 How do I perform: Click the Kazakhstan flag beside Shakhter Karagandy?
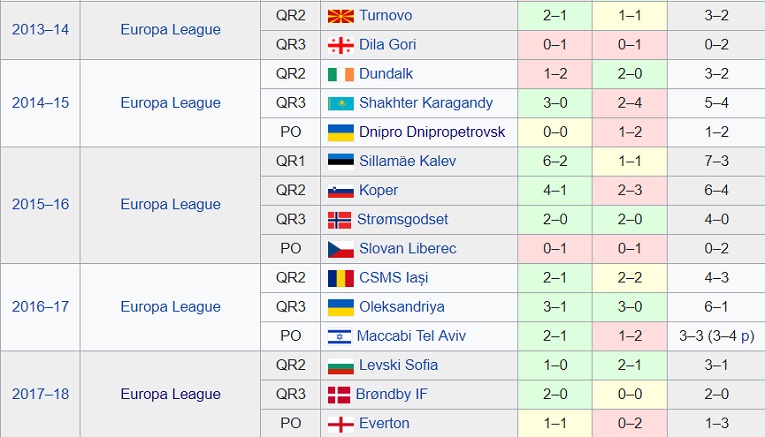point(341,103)
